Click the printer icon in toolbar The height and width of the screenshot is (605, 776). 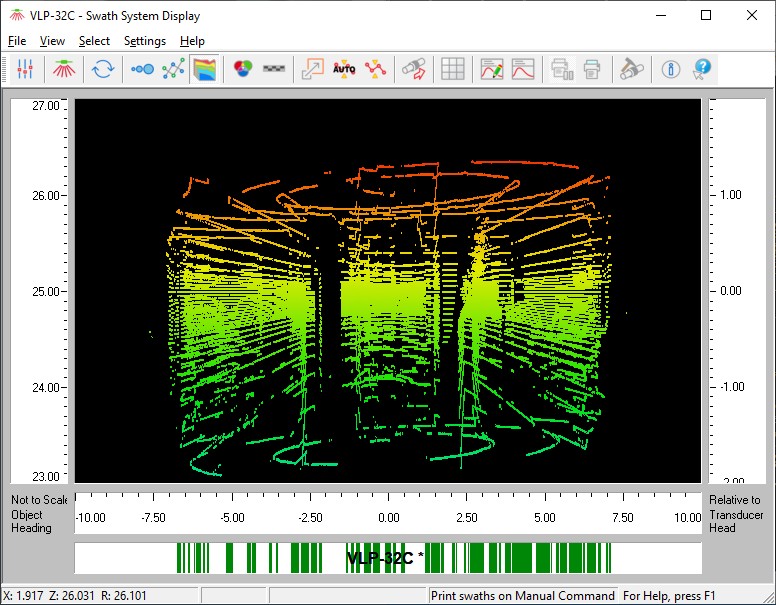pyautogui.click(x=592, y=69)
